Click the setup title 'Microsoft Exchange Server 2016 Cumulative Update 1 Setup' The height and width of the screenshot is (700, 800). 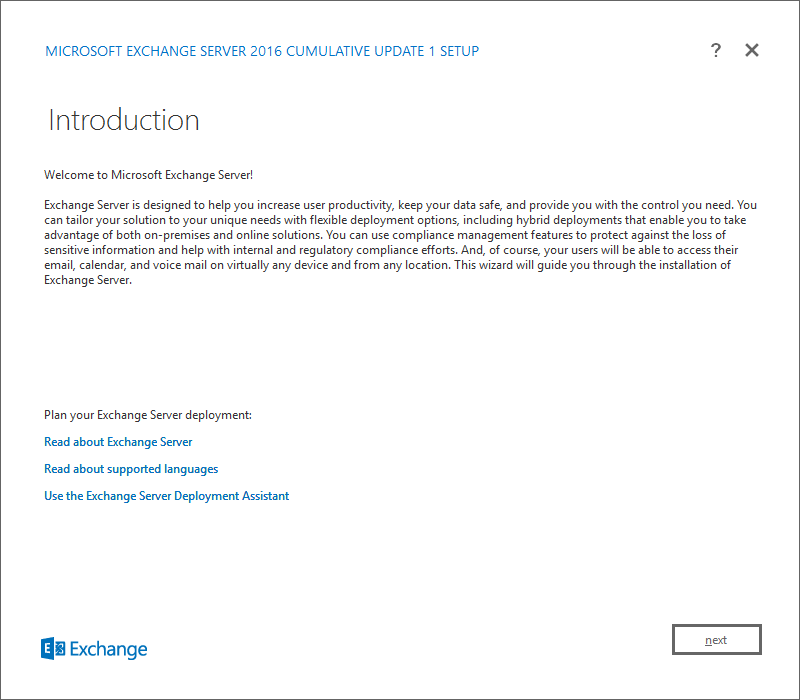pyautogui.click(x=262, y=51)
